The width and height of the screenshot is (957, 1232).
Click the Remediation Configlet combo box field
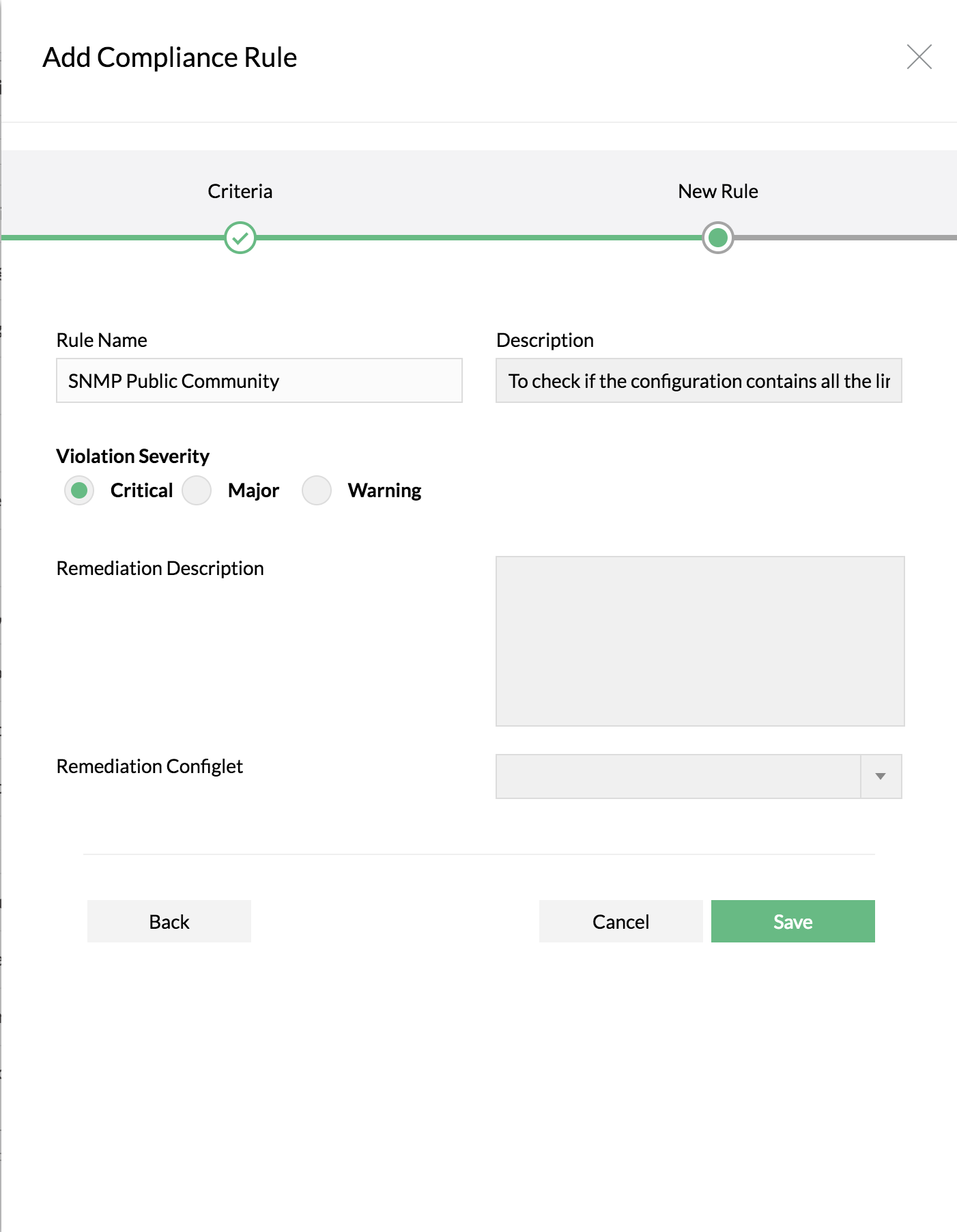point(677,776)
